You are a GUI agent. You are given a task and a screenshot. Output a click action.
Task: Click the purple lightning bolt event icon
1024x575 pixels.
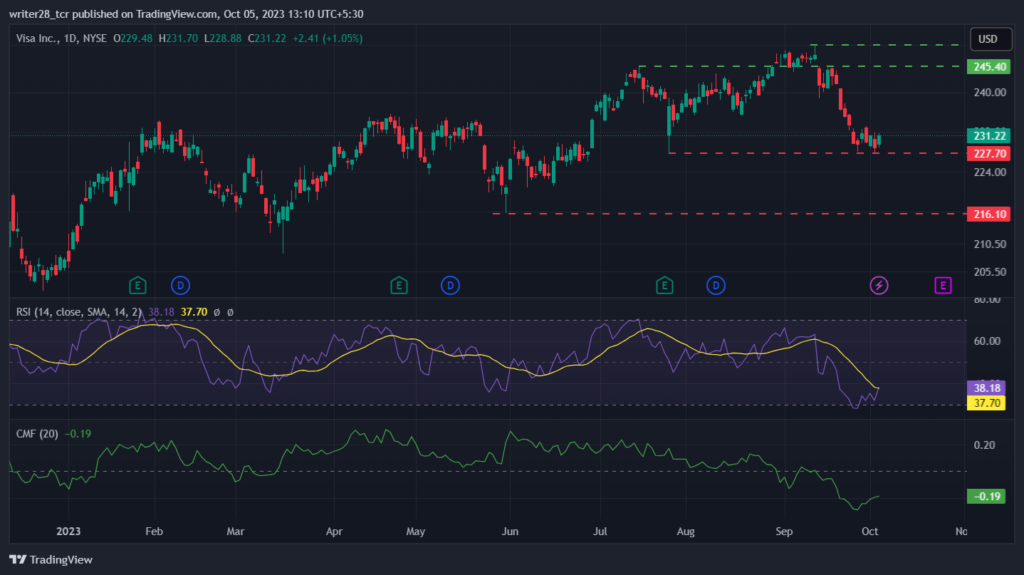(879, 286)
